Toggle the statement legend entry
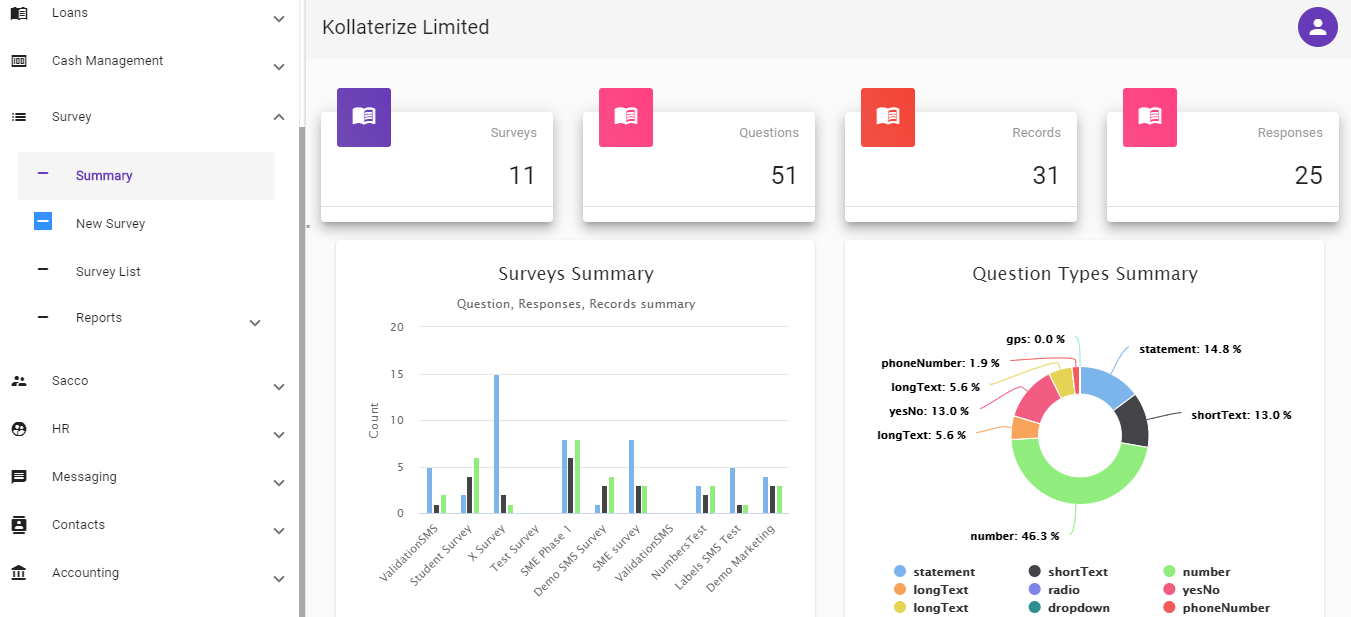 934,572
